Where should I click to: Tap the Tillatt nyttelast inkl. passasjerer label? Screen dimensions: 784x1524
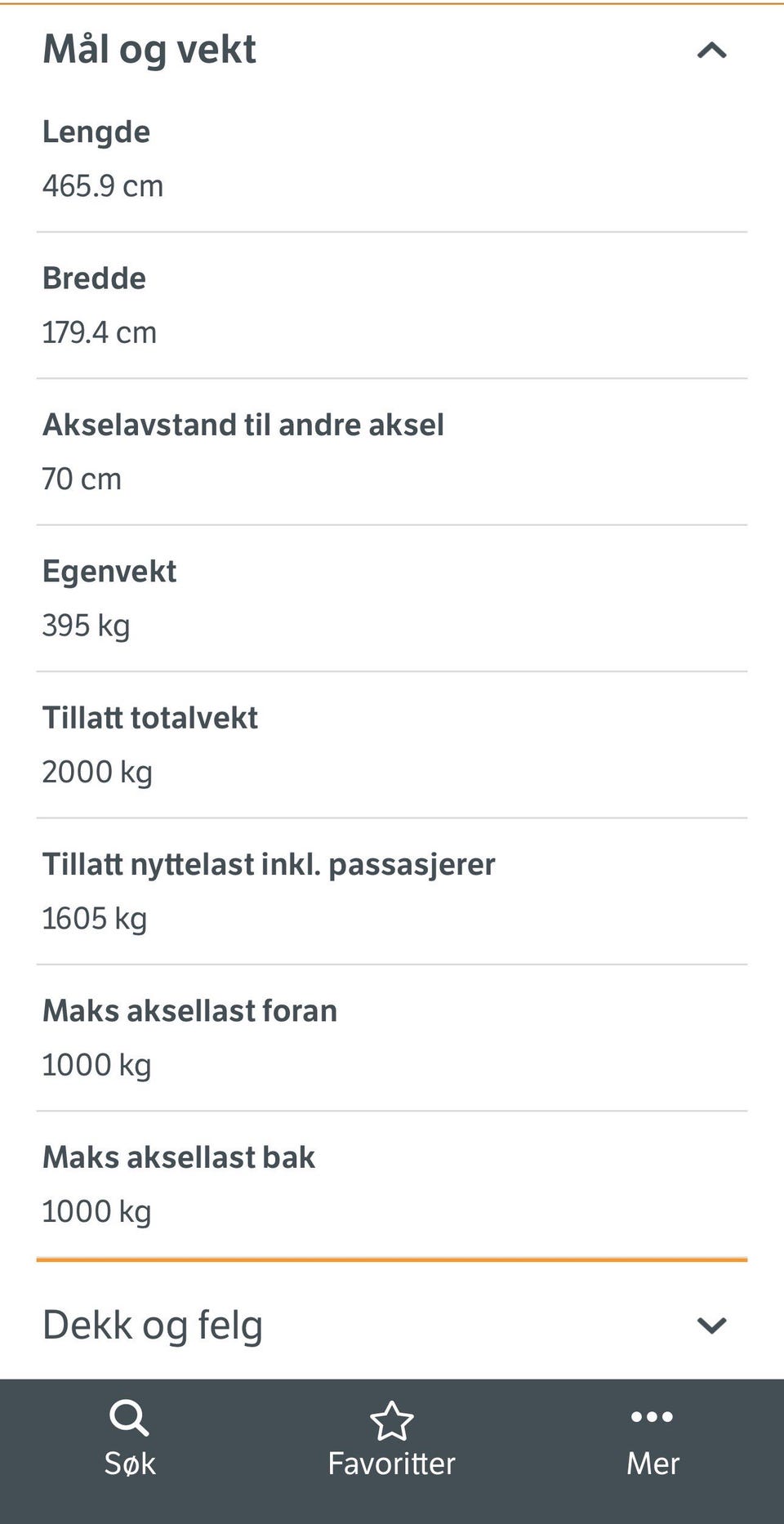[x=269, y=864]
